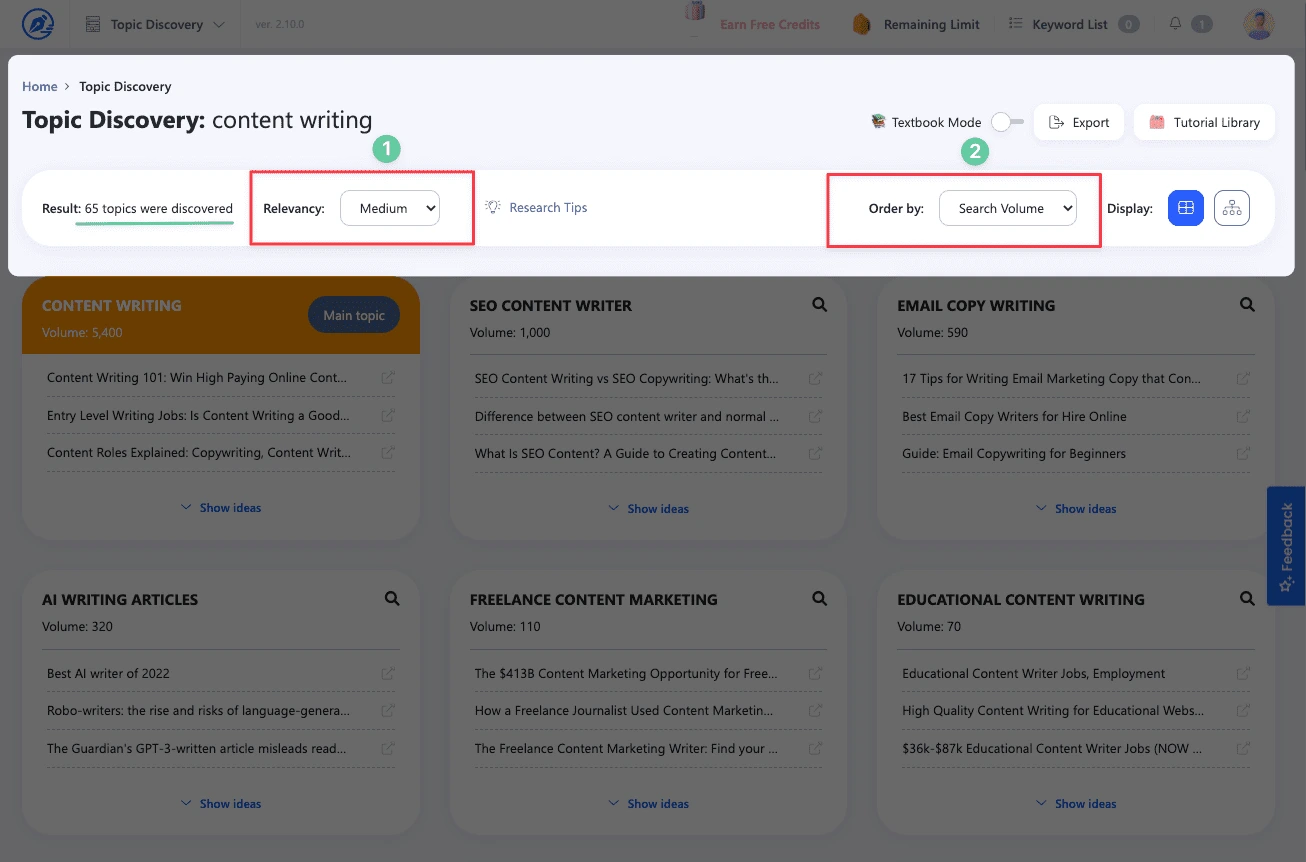
Task: Expand Show ideas under CONTENT WRITING
Action: click(221, 508)
